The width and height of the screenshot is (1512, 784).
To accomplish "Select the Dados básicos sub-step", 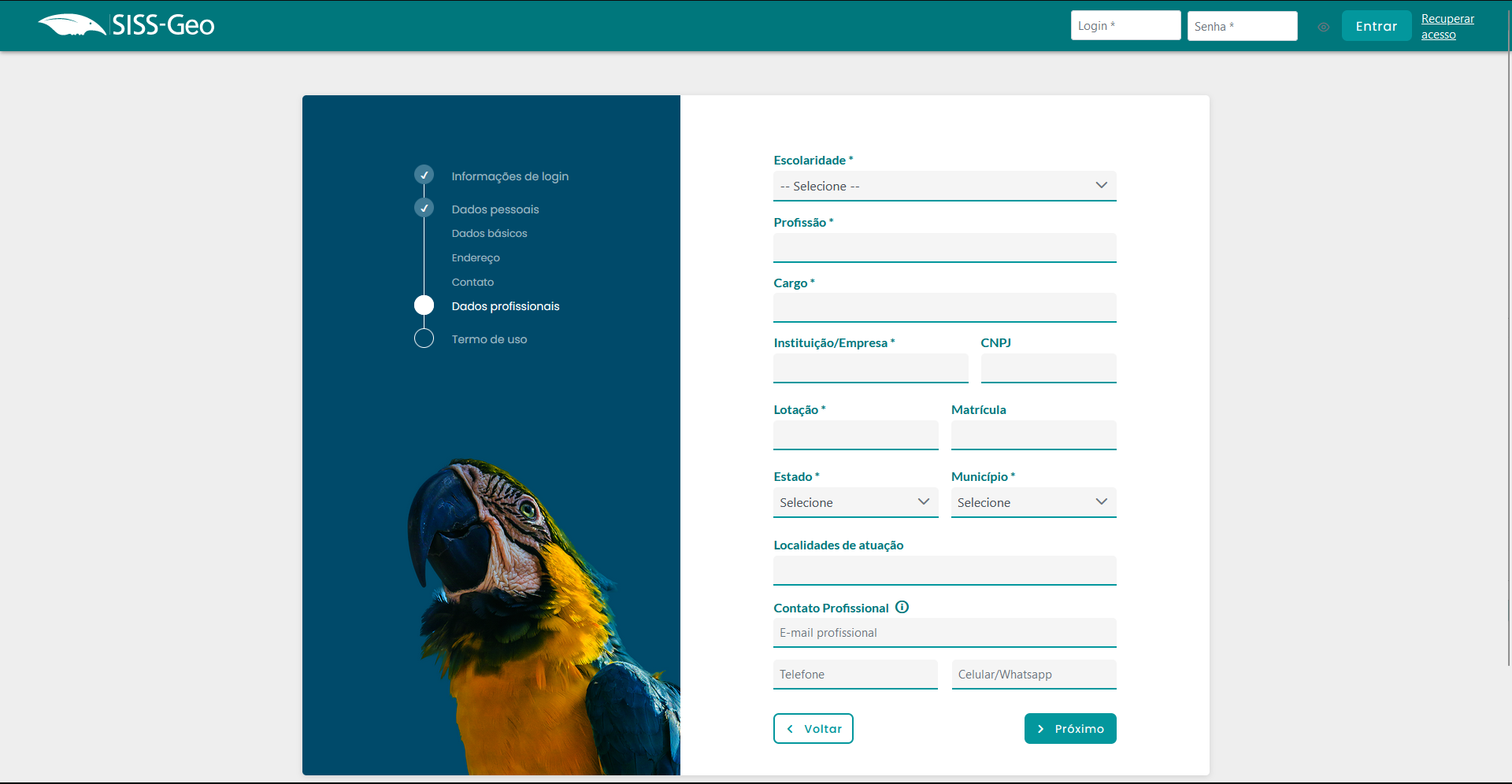I will (489, 233).
